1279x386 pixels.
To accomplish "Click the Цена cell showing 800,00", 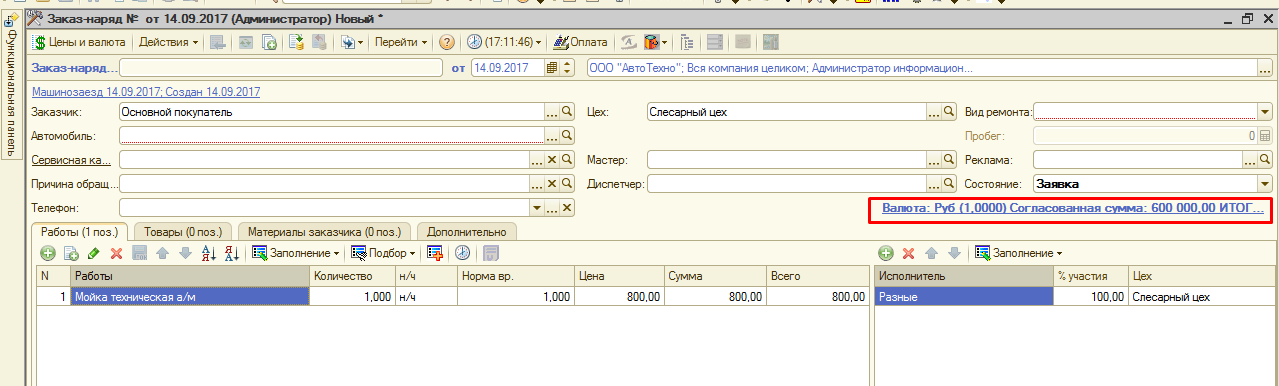I will [619, 297].
